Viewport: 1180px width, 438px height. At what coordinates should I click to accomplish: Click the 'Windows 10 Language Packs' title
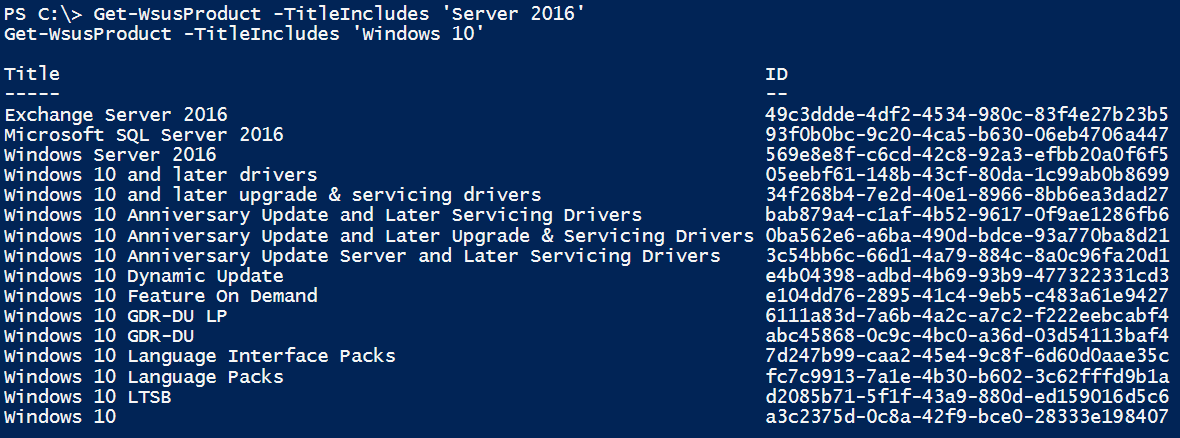(144, 376)
